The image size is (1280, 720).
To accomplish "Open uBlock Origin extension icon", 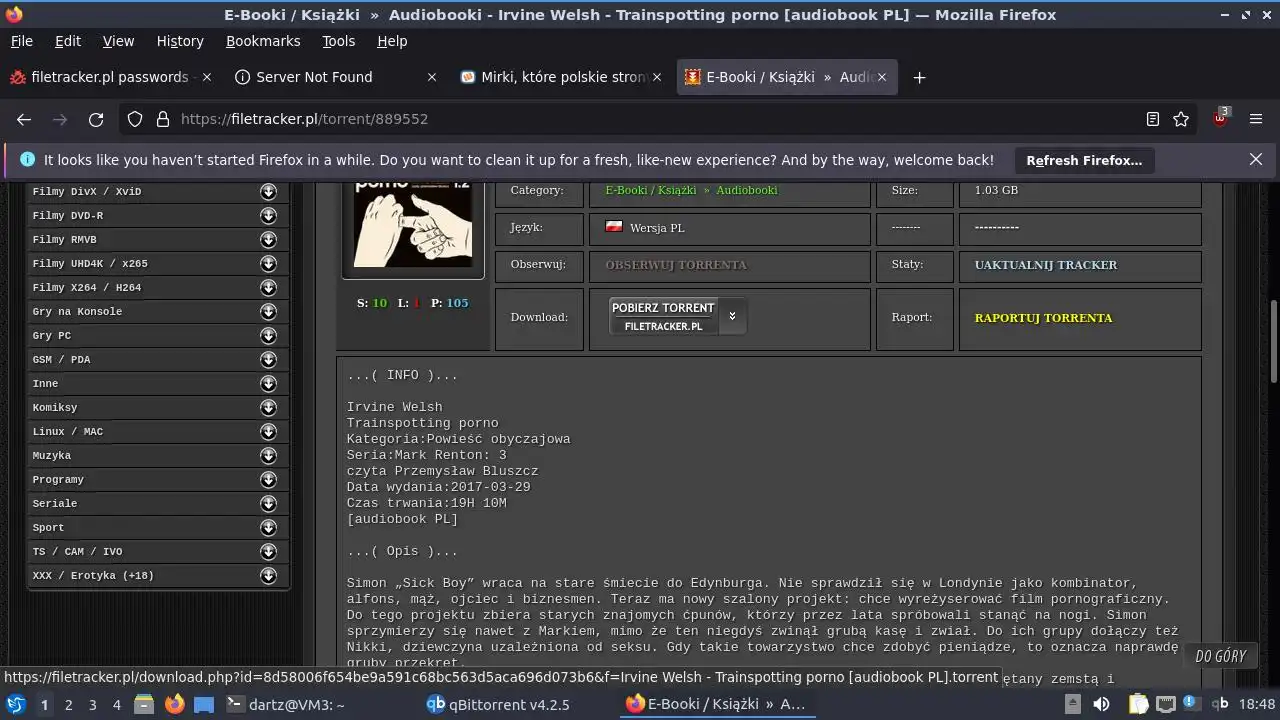I will point(1221,118).
